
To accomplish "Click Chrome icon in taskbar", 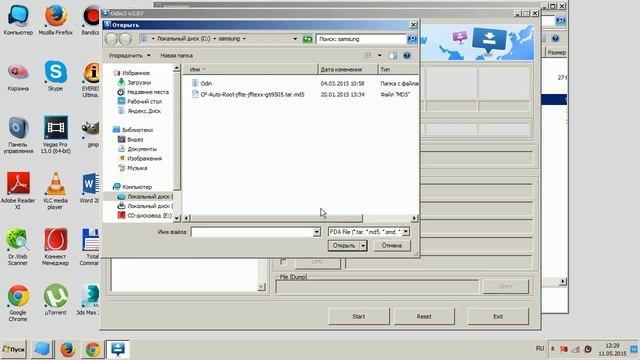I will click(93, 349).
